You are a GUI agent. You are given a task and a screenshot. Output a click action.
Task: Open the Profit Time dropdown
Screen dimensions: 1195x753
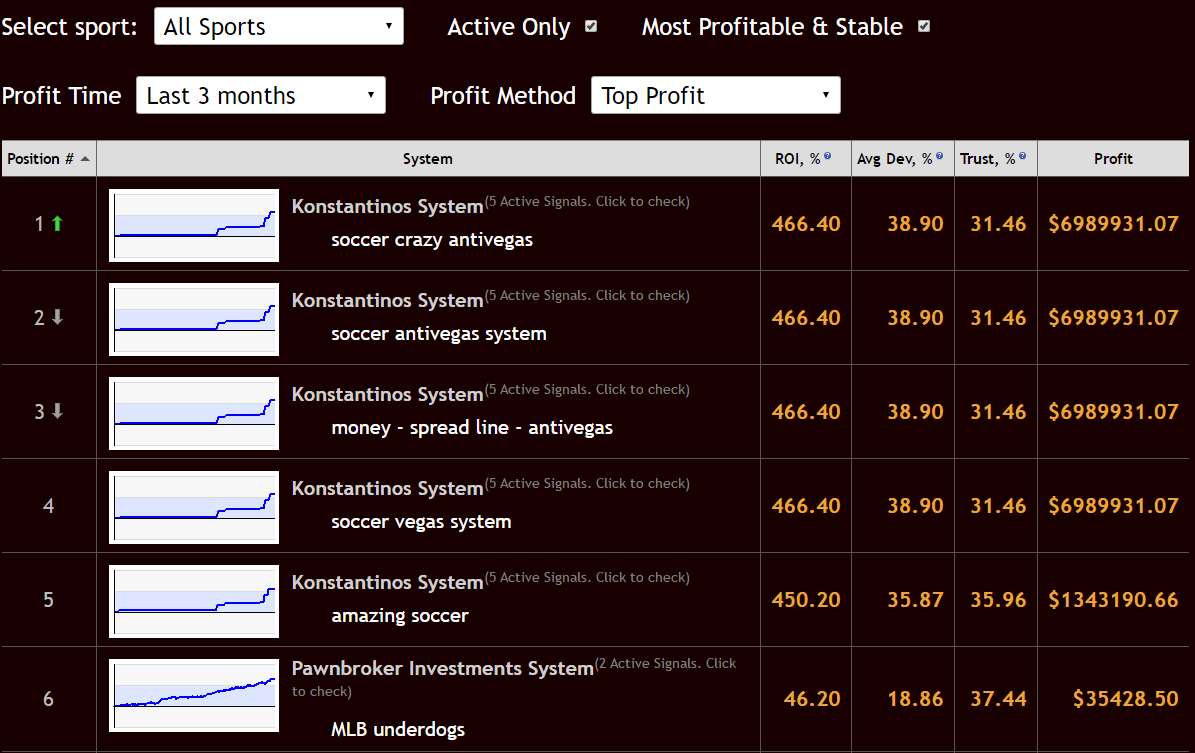[x=260, y=95]
